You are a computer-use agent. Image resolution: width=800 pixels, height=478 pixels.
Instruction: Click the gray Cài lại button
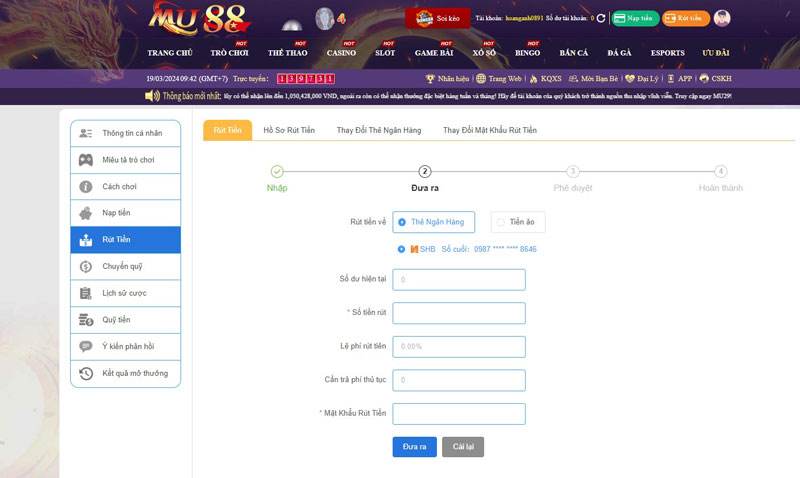[x=463, y=447]
